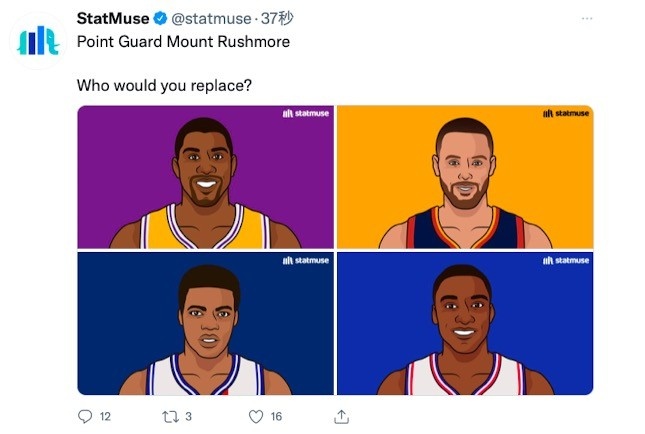Open the orange background player image
Screen dimensions: 645x434
(x=465, y=176)
